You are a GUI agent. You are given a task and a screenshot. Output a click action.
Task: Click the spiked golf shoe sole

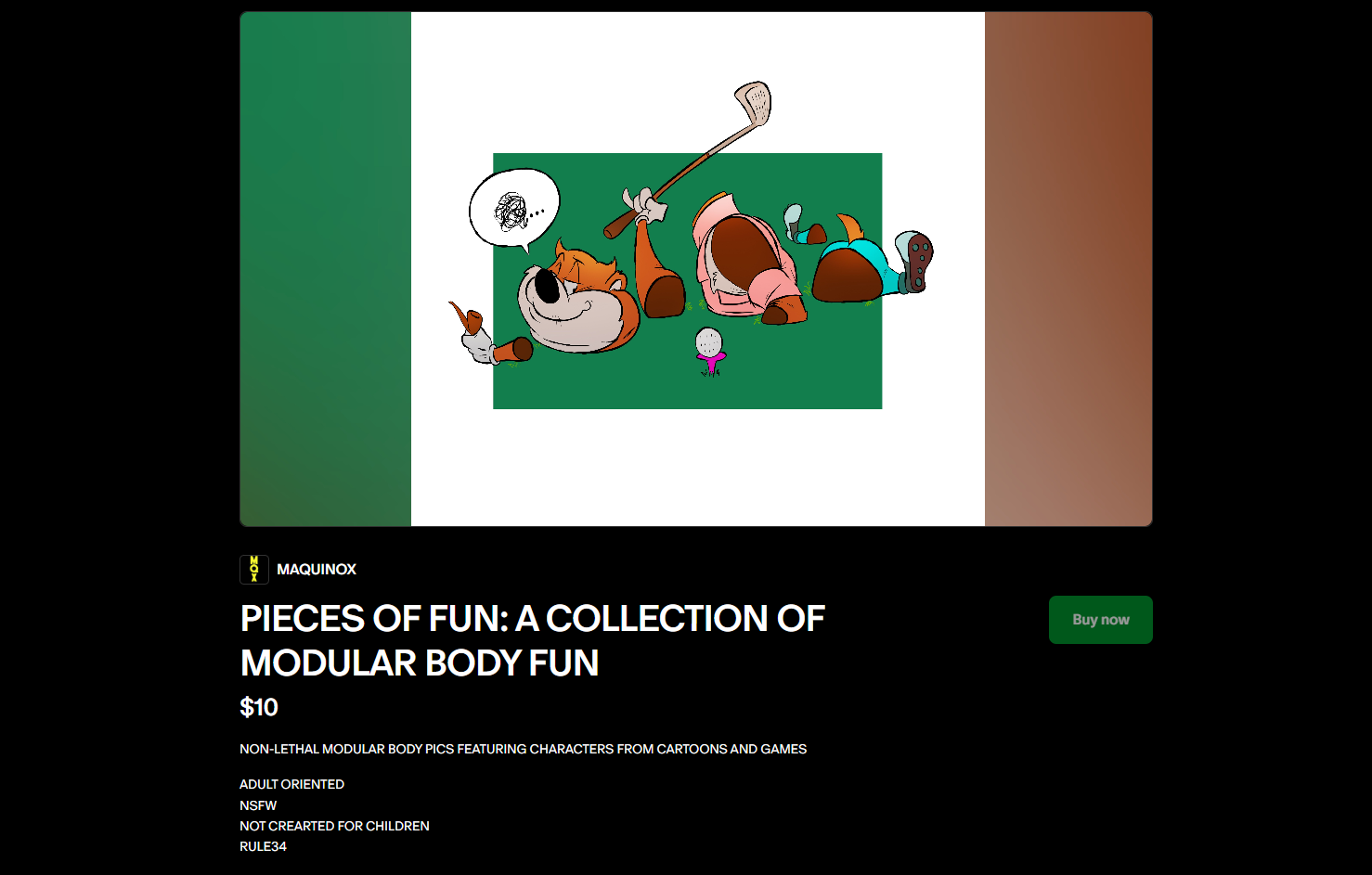point(919,261)
